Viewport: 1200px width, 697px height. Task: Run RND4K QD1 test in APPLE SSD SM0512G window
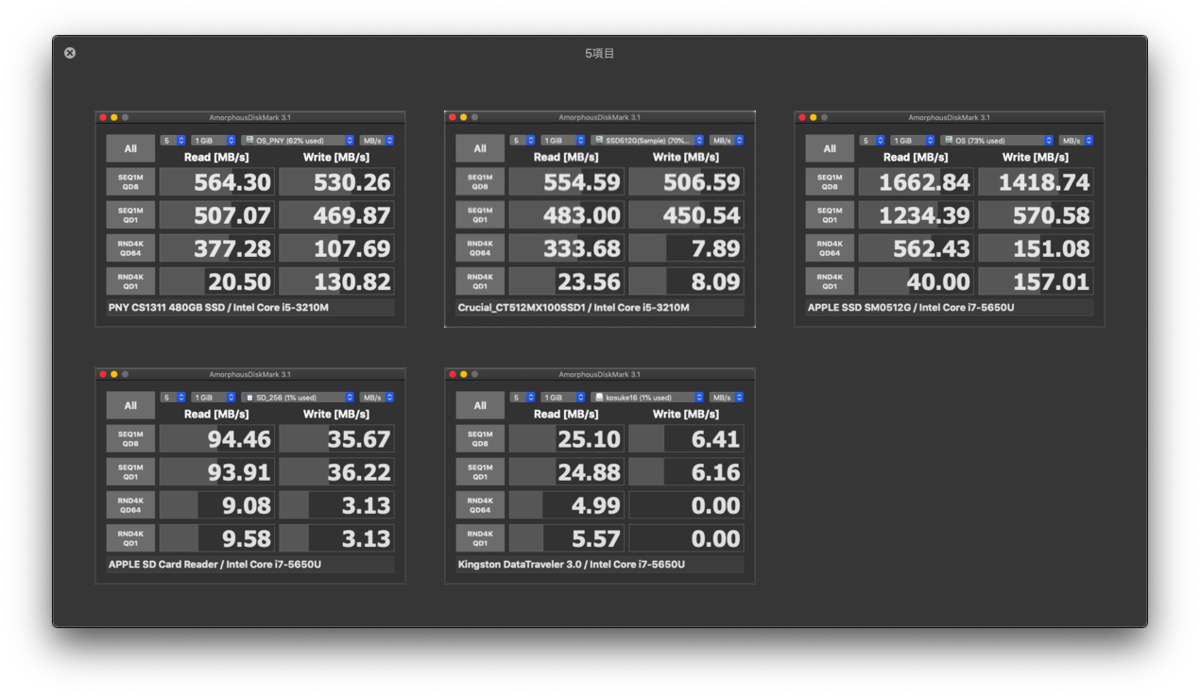(x=830, y=281)
